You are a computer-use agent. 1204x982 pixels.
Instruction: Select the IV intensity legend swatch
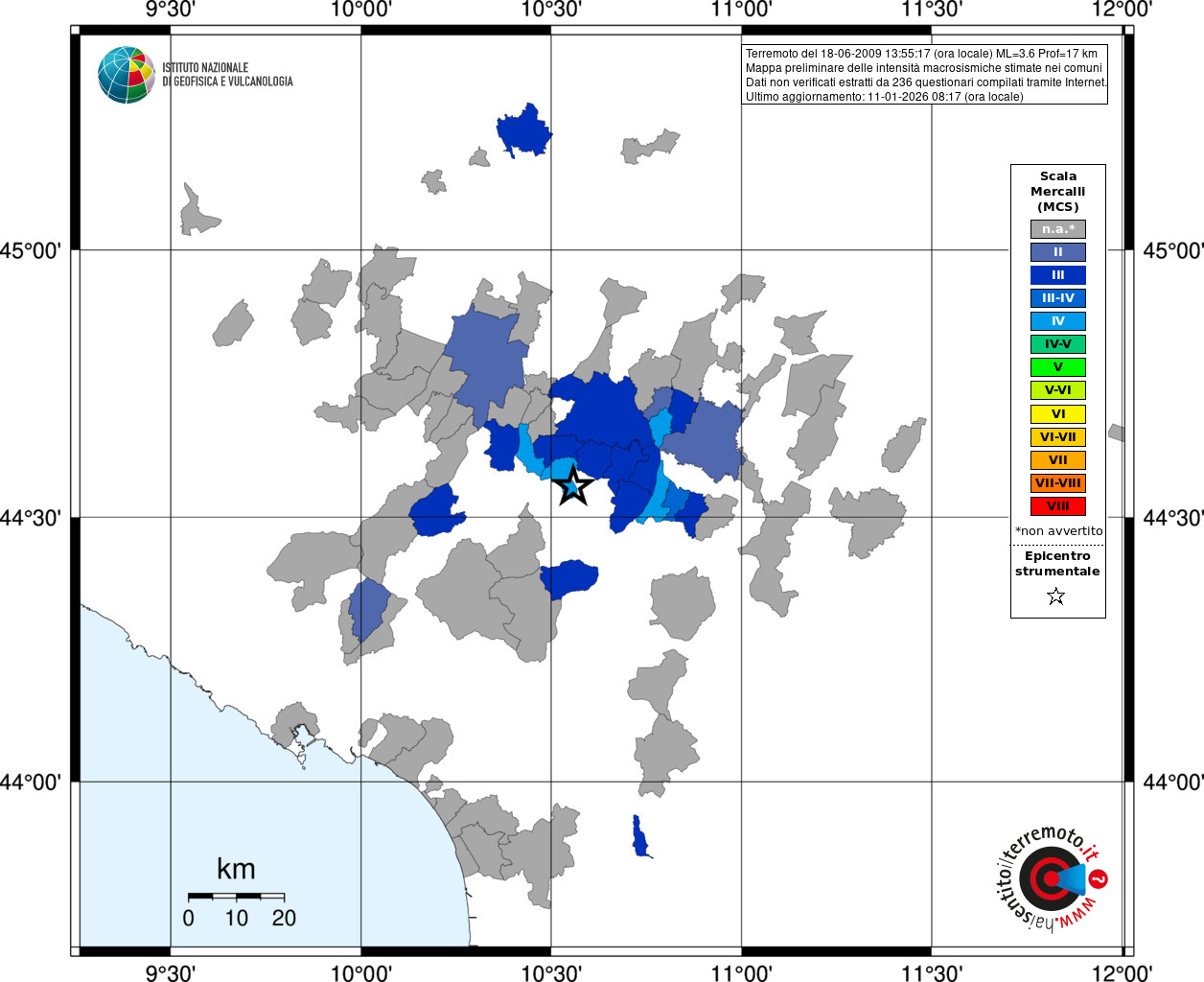1058,321
